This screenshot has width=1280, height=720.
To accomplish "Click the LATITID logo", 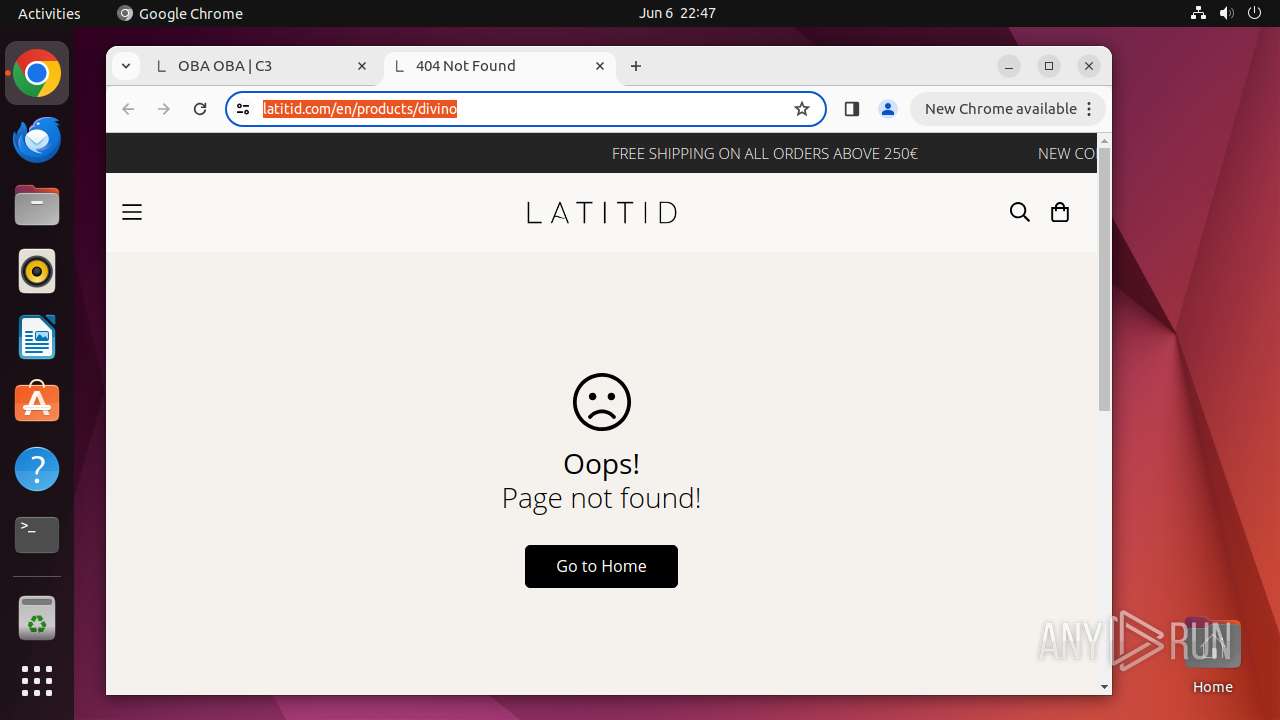I will pyautogui.click(x=602, y=212).
